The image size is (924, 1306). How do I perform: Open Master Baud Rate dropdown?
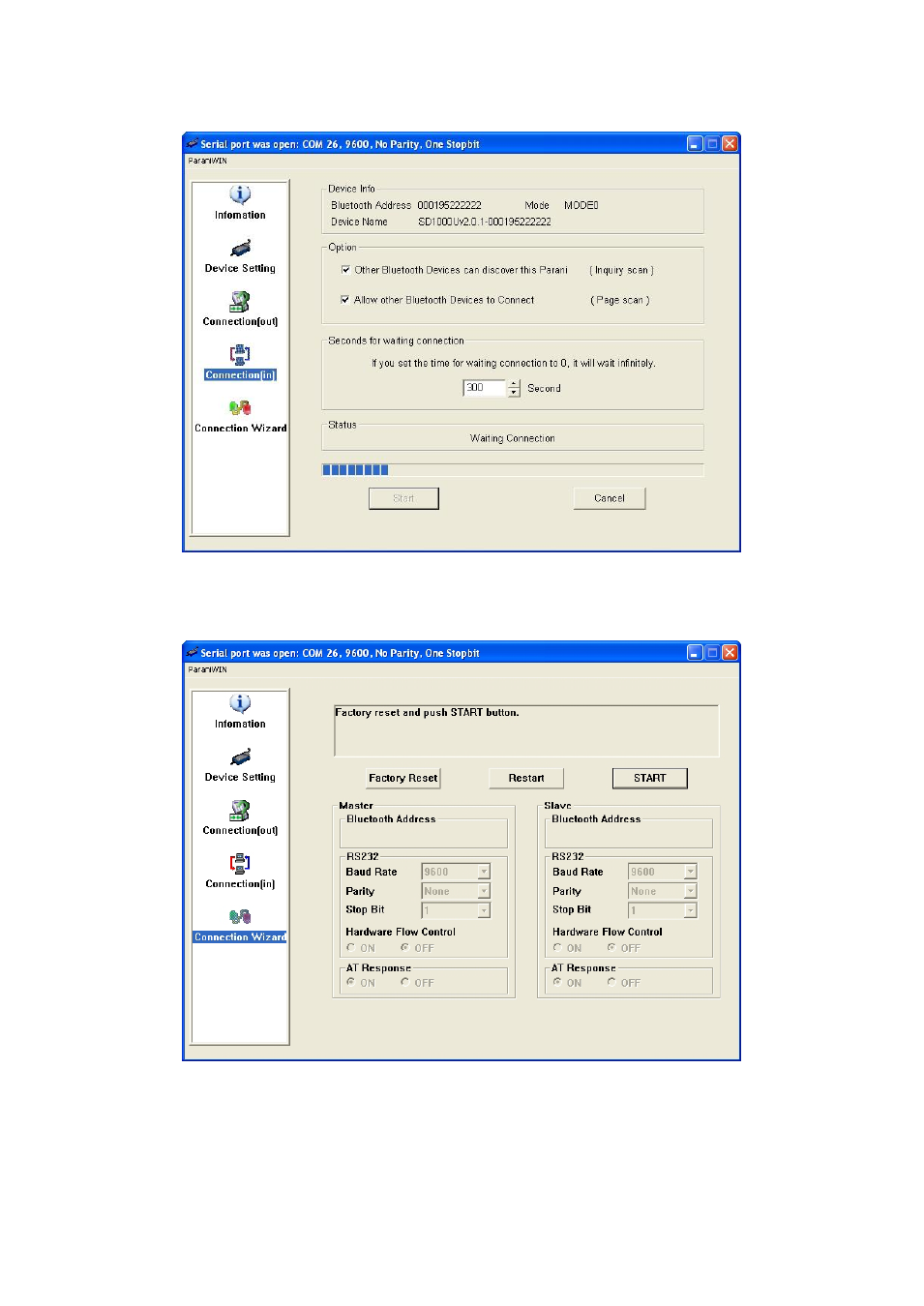click(x=484, y=872)
